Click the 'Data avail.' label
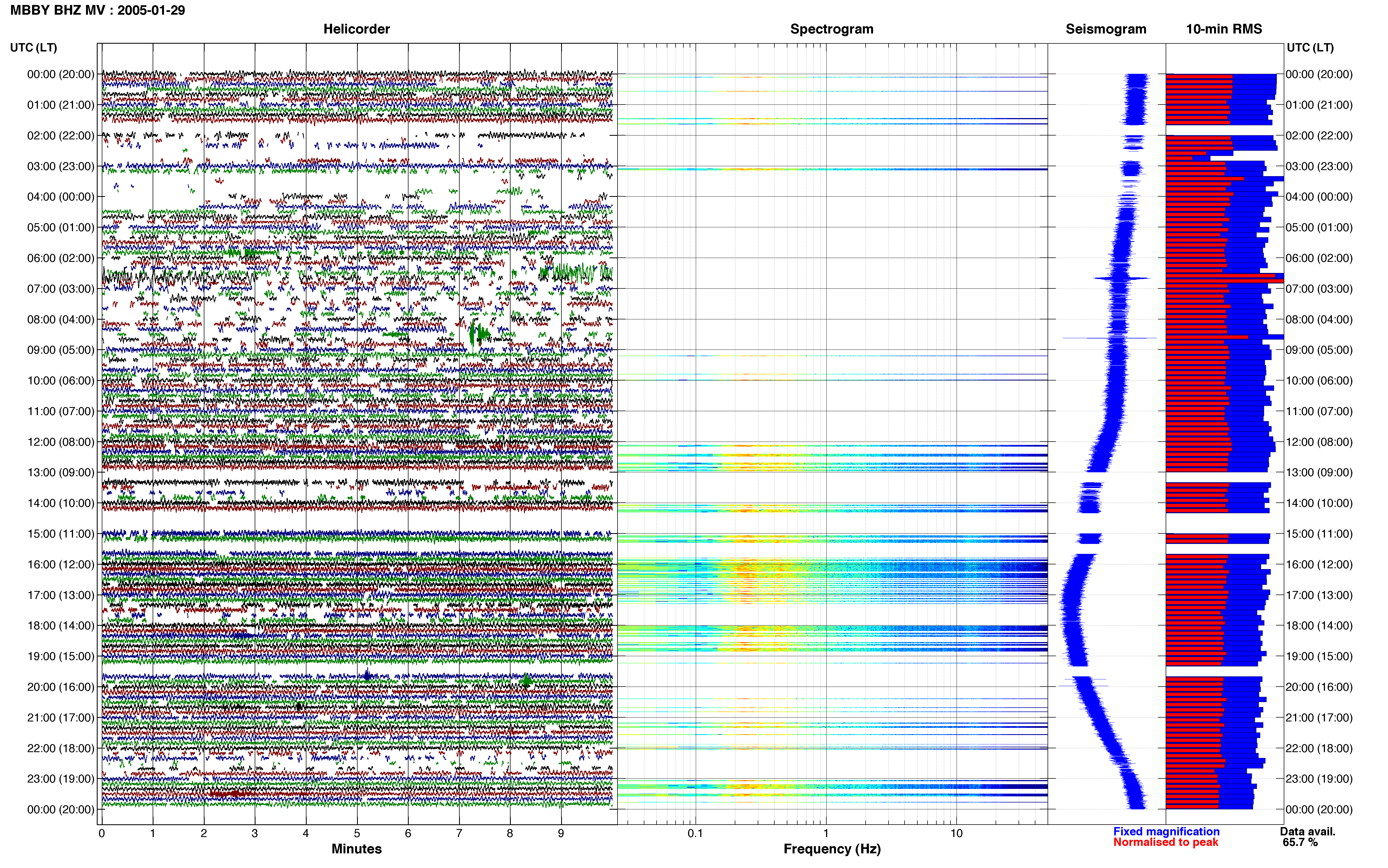The width and height of the screenshot is (1388, 868). pos(1308,831)
